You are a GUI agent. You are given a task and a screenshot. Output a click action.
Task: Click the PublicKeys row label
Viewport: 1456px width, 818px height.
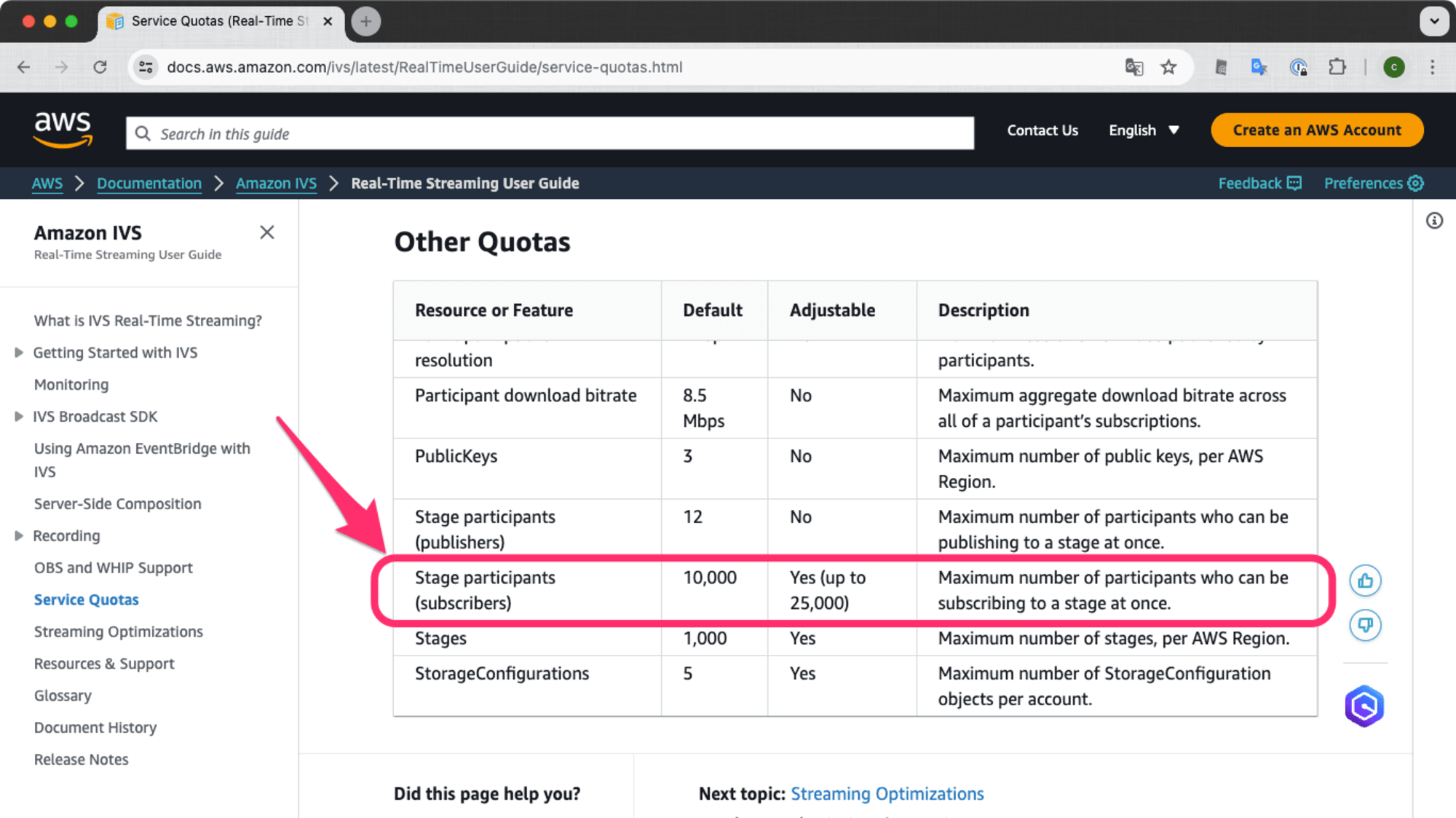(x=456, y=457)
